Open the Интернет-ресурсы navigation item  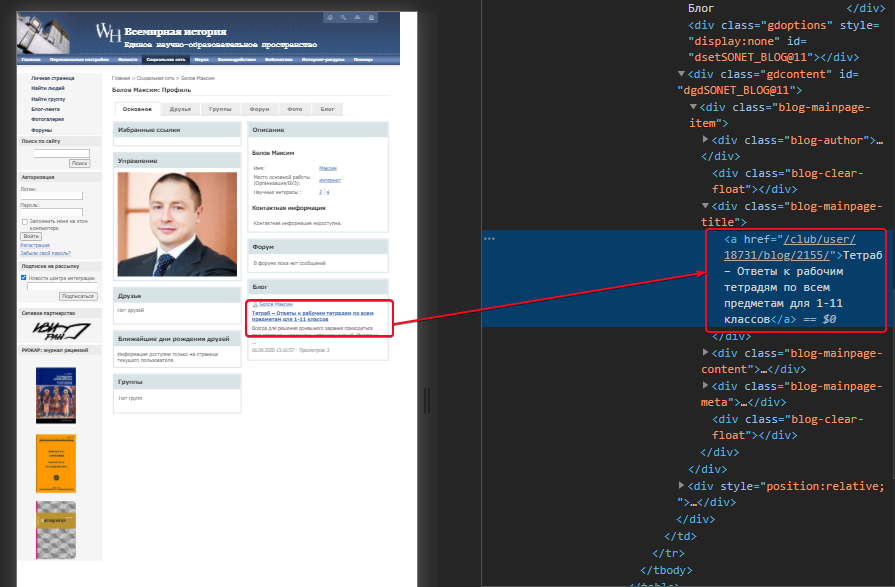pos(323,59)
